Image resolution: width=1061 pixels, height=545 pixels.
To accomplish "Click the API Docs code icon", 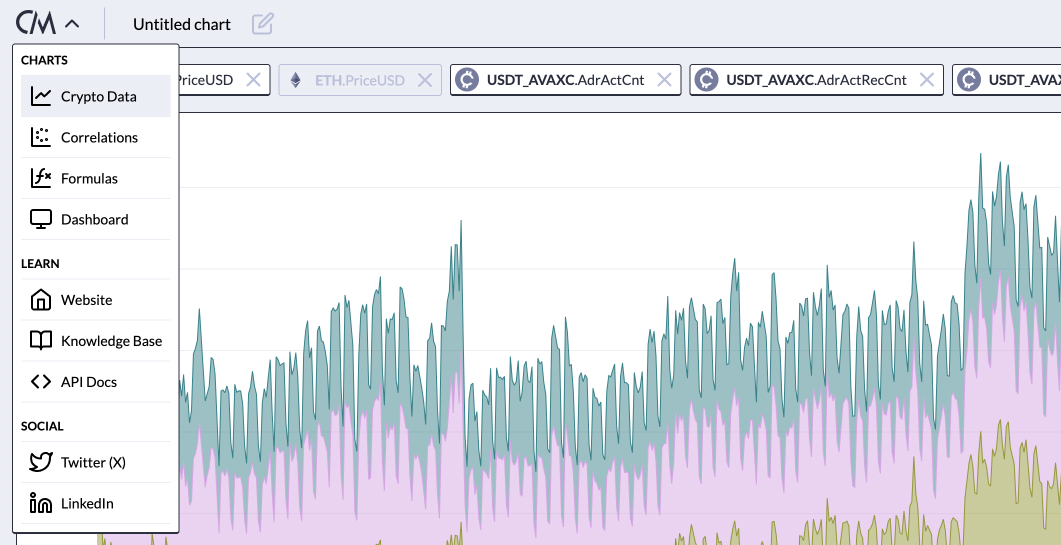I will click(x=41, y=382).
